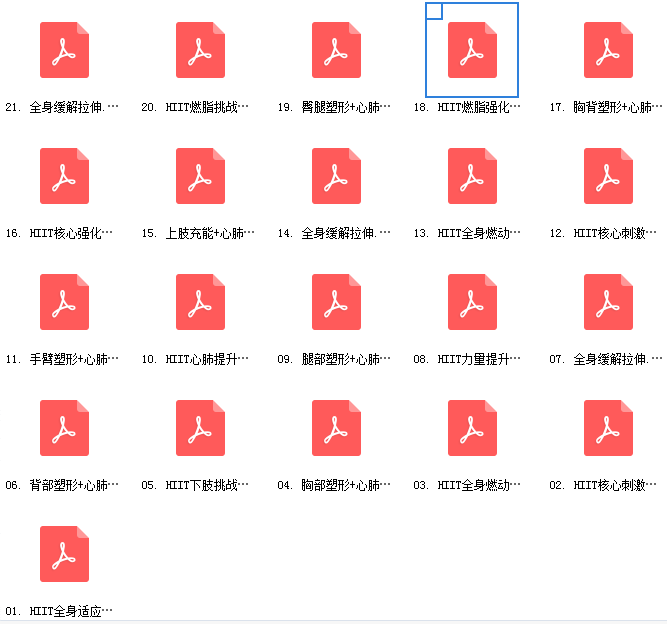
Task: Click the file name 16. HIIT核心强化
Action: pos(59,233)
